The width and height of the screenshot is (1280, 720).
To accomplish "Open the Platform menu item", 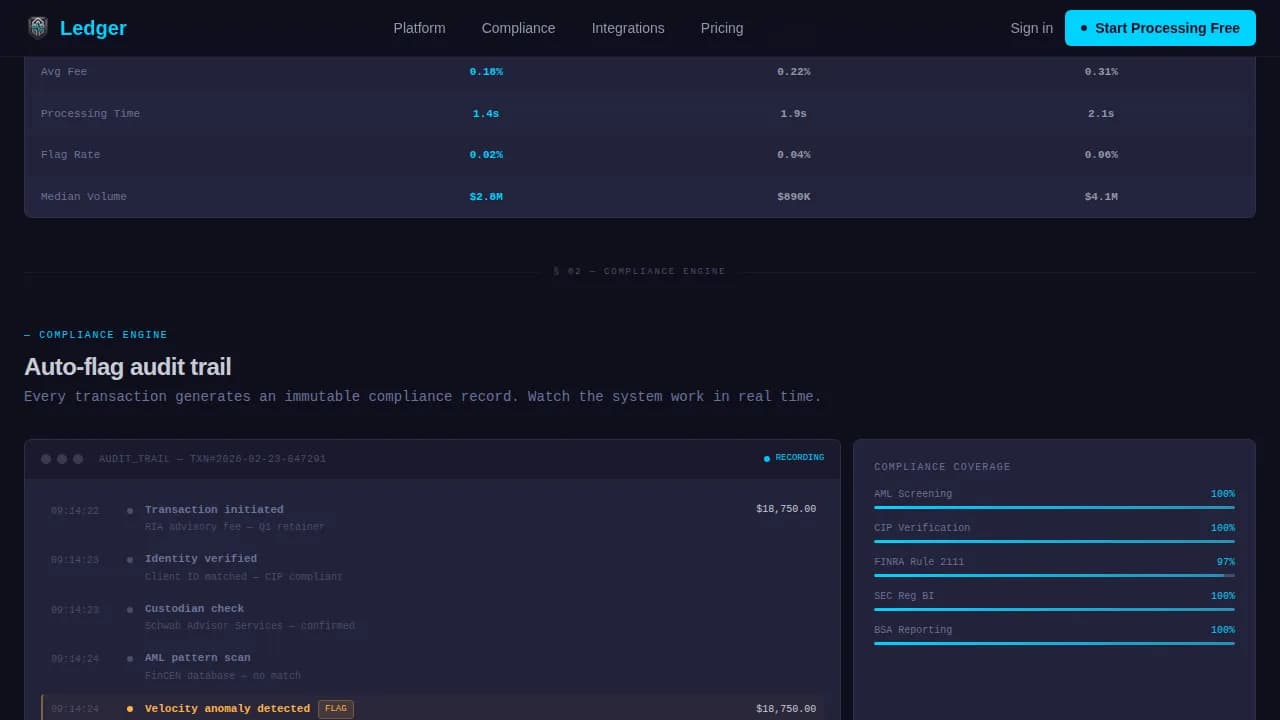I will coord(419,28).
